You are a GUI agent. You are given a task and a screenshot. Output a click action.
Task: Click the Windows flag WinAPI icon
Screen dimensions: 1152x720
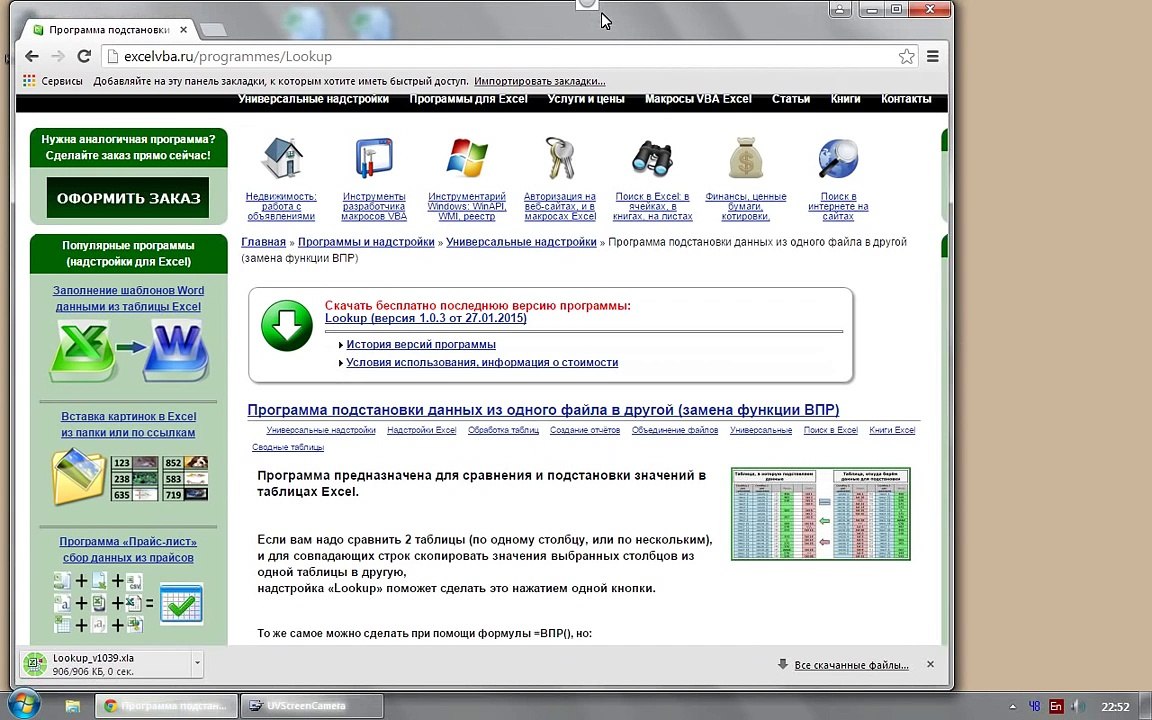tap(467, 157)
